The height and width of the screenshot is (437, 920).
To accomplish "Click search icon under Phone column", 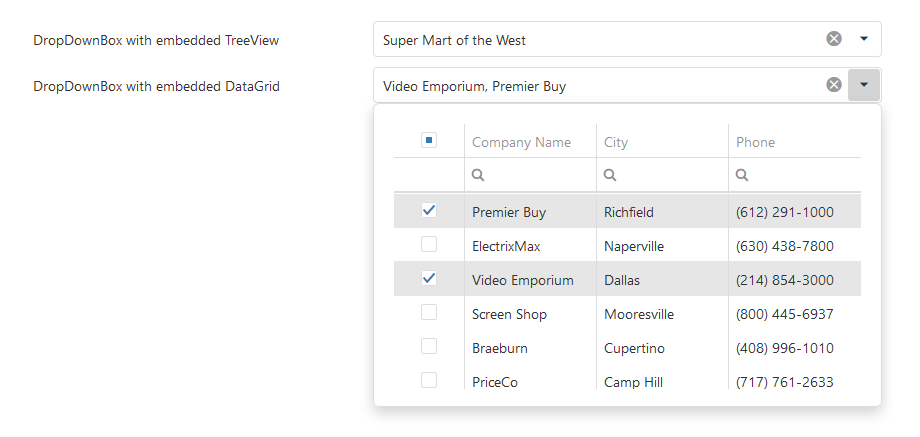I will (x=742, y=175).
